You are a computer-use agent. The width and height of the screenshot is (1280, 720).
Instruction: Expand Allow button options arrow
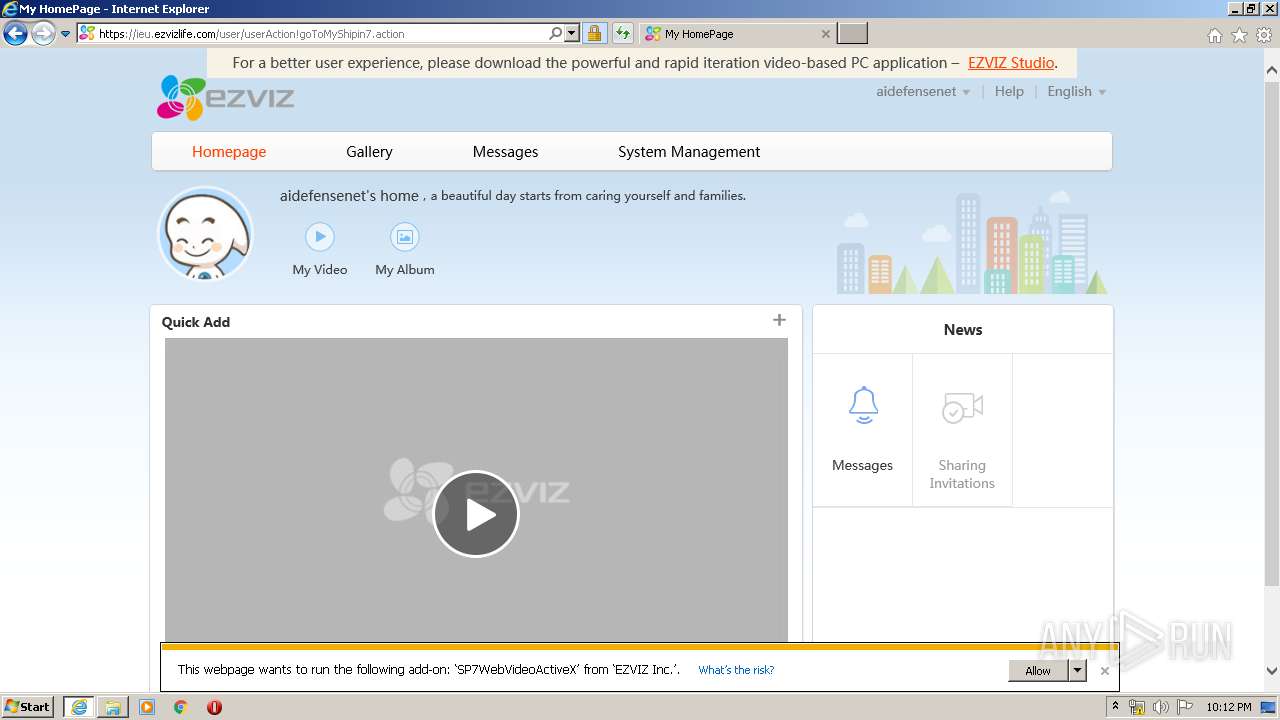1077,671
